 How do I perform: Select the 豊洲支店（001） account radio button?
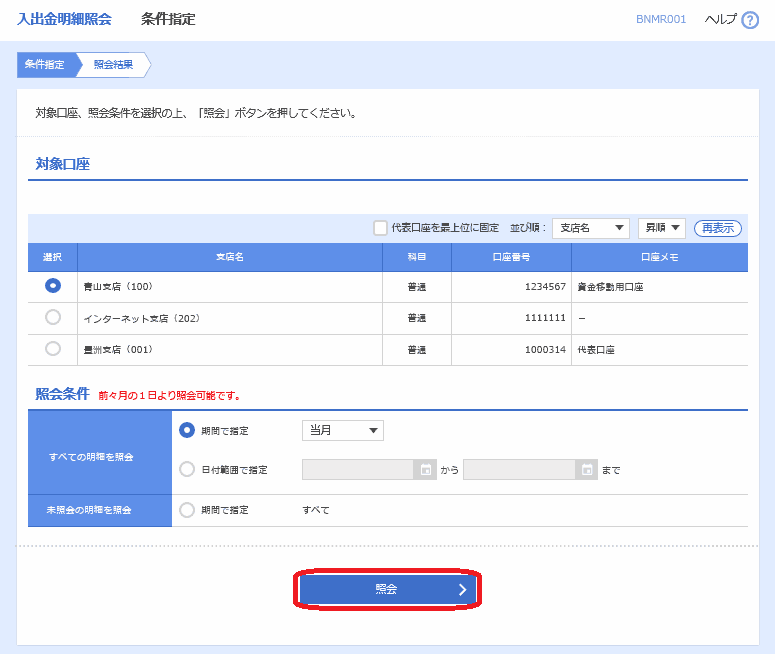(53, 349)
